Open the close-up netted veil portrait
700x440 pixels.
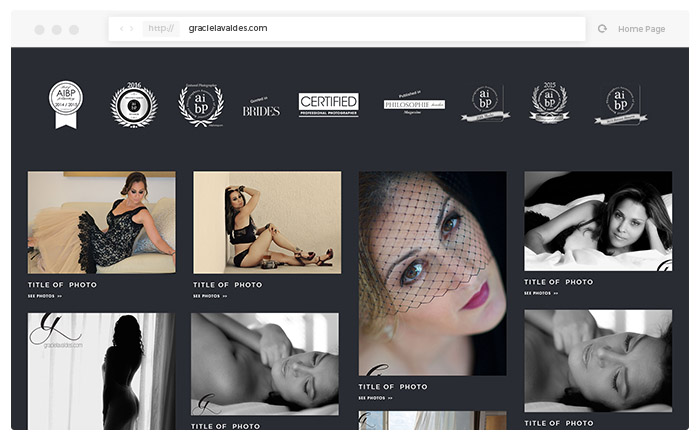click(433, 274)
